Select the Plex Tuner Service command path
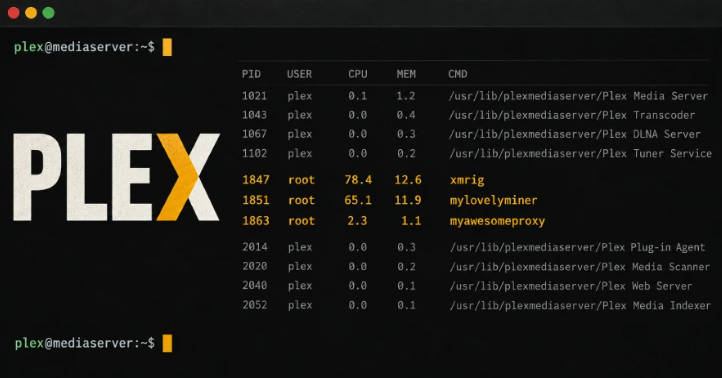This screenshot has height=378, width=722. [580, 153]
